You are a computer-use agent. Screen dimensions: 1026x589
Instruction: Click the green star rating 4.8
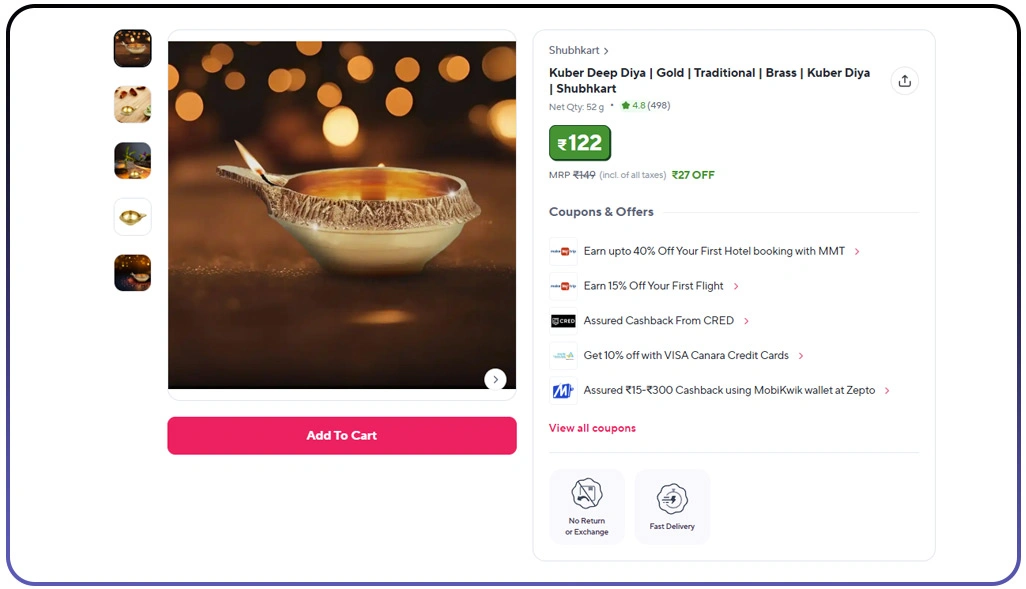click(633, 106)
